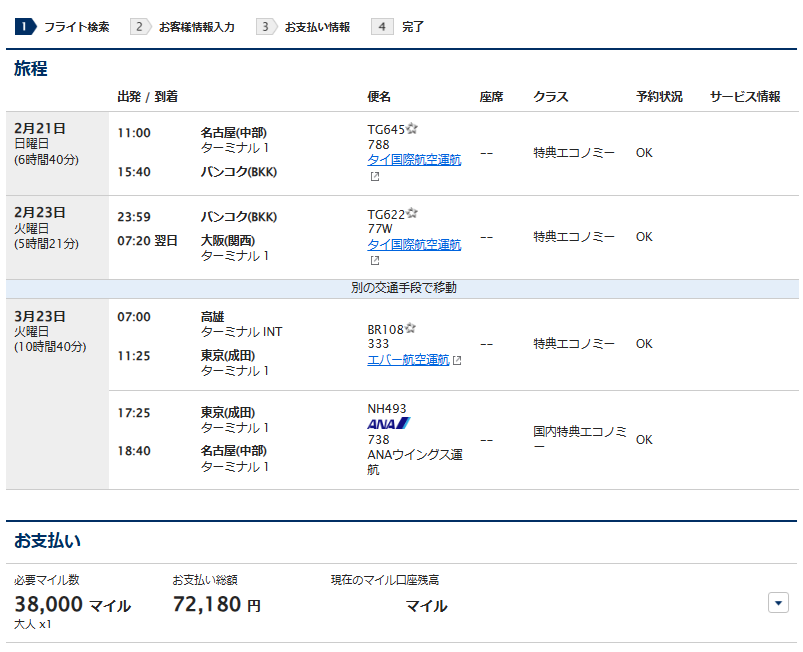
Task: Click the external link icon under TG622 operator
Action: point(375,261)
